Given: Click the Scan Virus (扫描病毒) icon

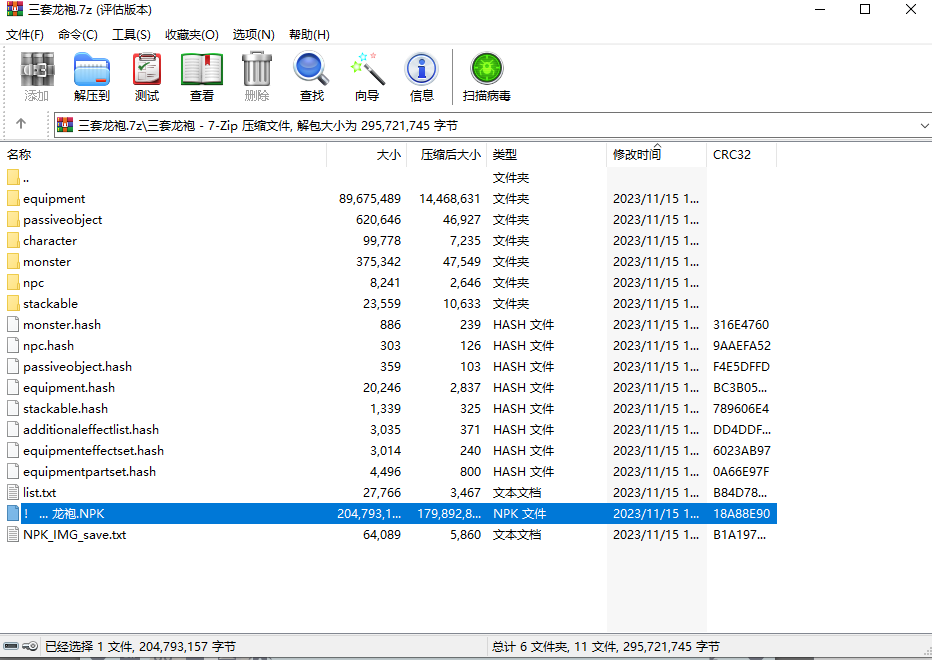Looking at the screenshot, I should 487,70.
